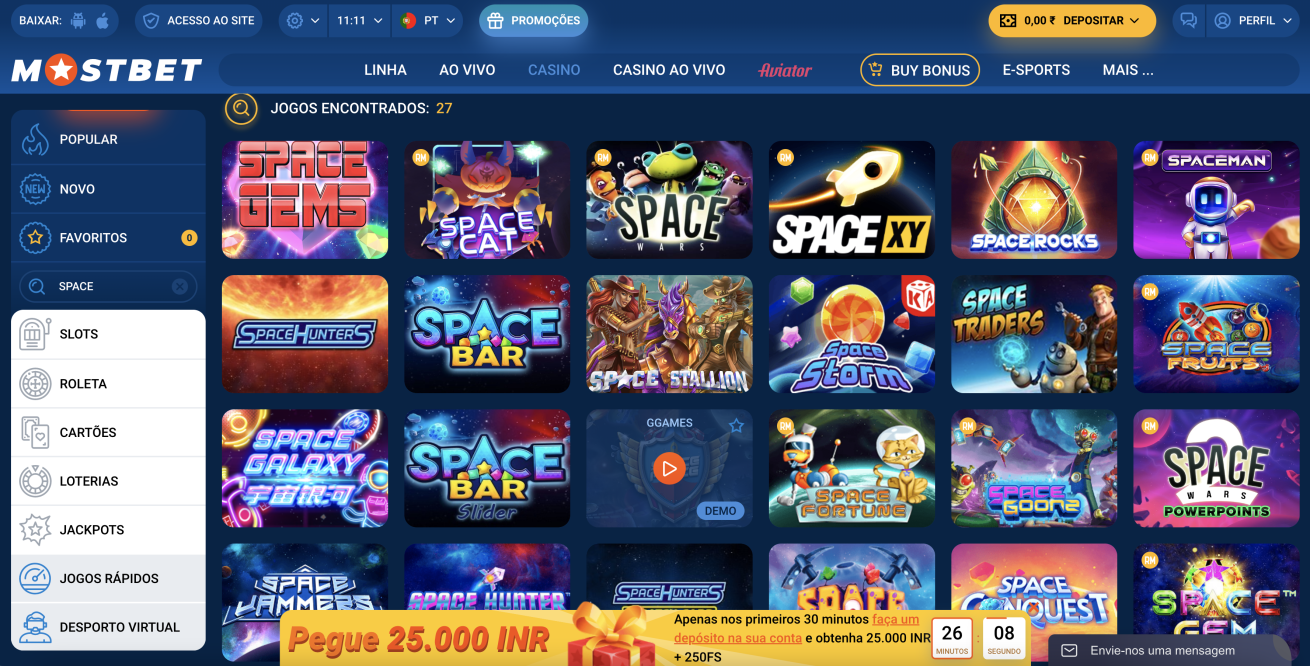The width and height of the screenshot is (1310, 666).
Task: Open the PT language dropdown
Action: 428,20
